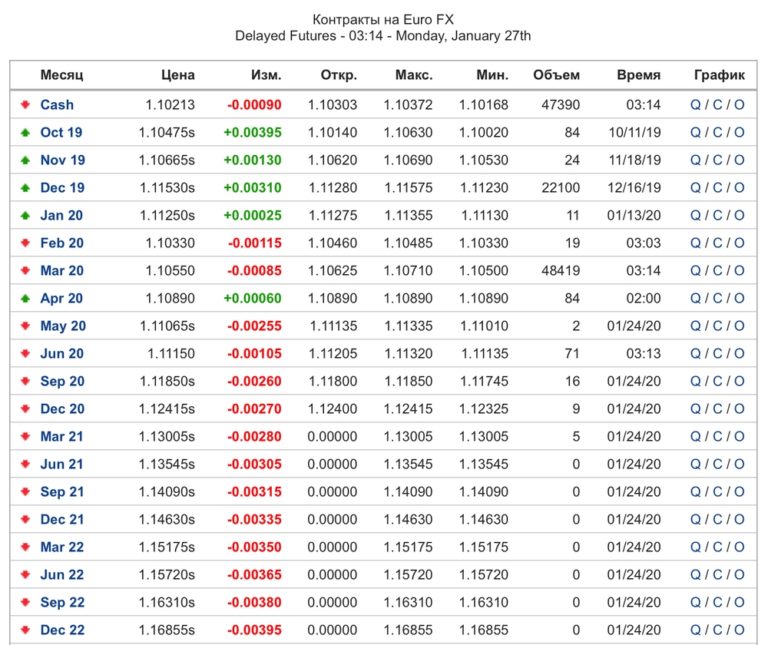
Task: Click the green up arrow beside Apr 20
Action: point(25,298)
